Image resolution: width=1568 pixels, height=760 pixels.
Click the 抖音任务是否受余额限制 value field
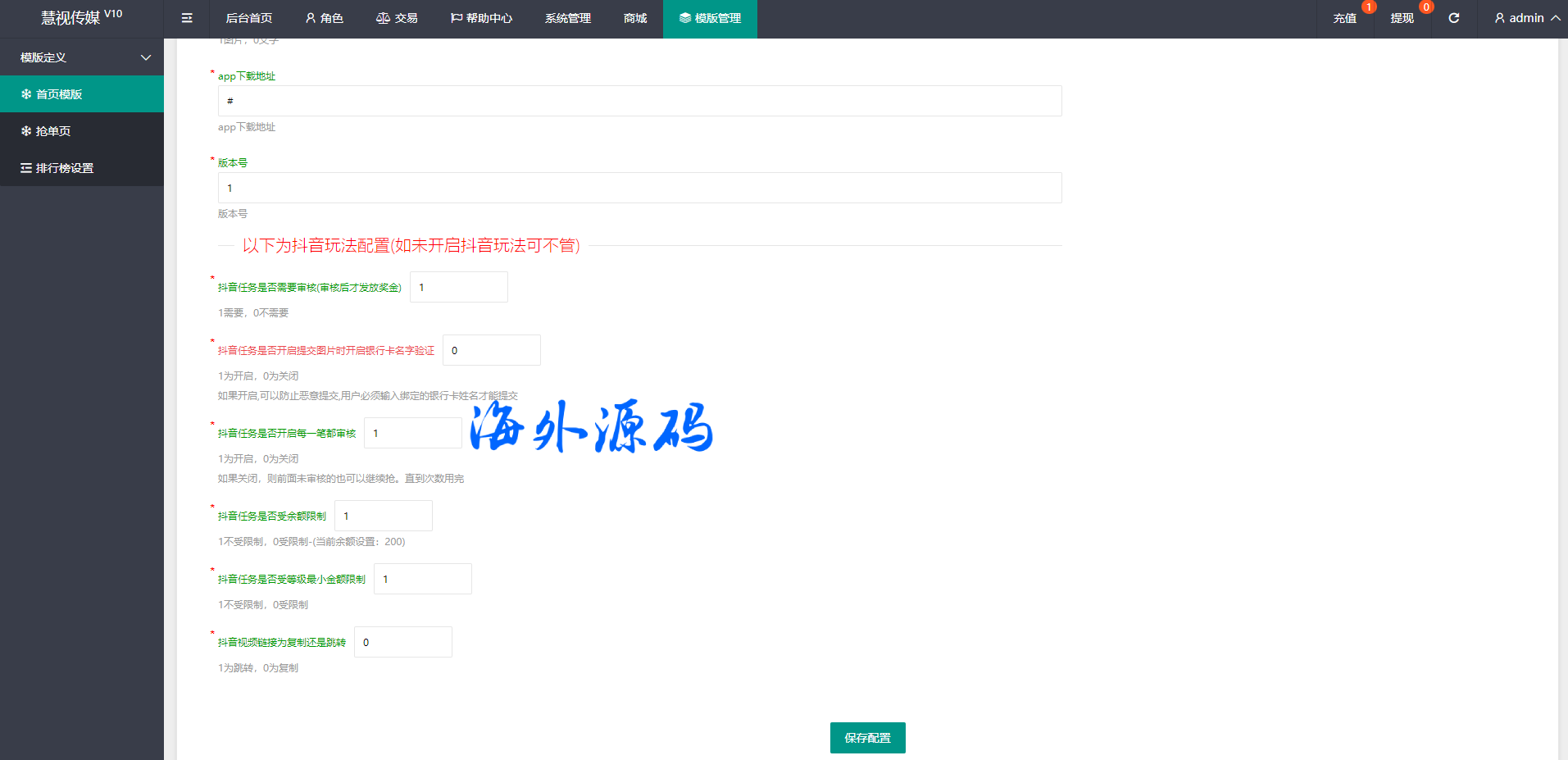(383, 516)
